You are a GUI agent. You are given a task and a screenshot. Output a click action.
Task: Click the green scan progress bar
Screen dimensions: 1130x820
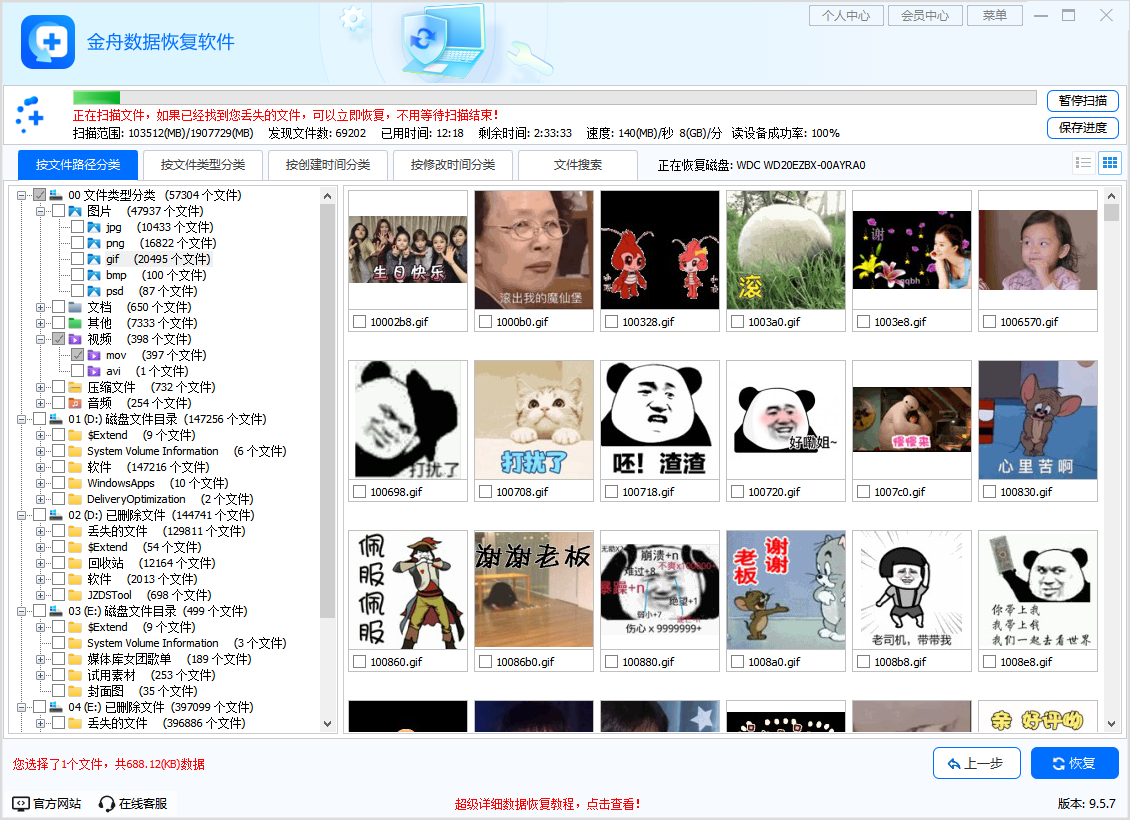97,97
